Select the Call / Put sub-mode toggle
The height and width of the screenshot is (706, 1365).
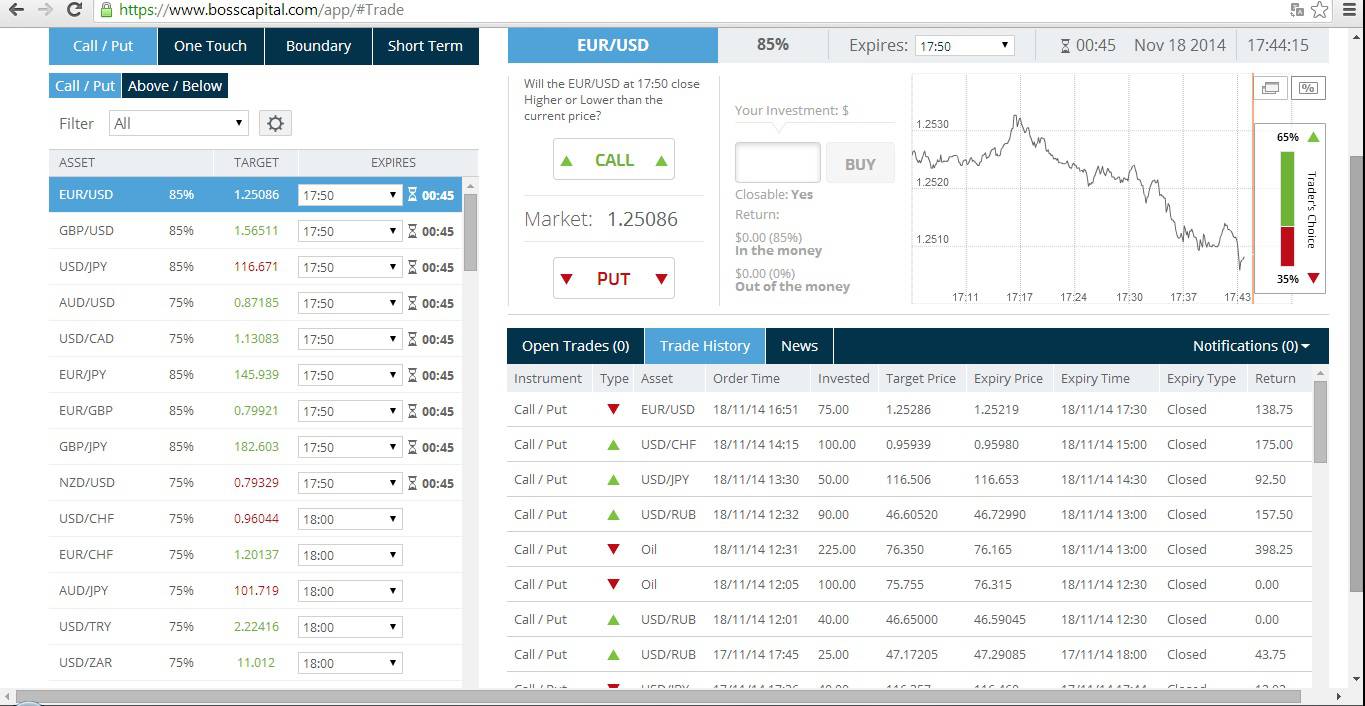85,86
